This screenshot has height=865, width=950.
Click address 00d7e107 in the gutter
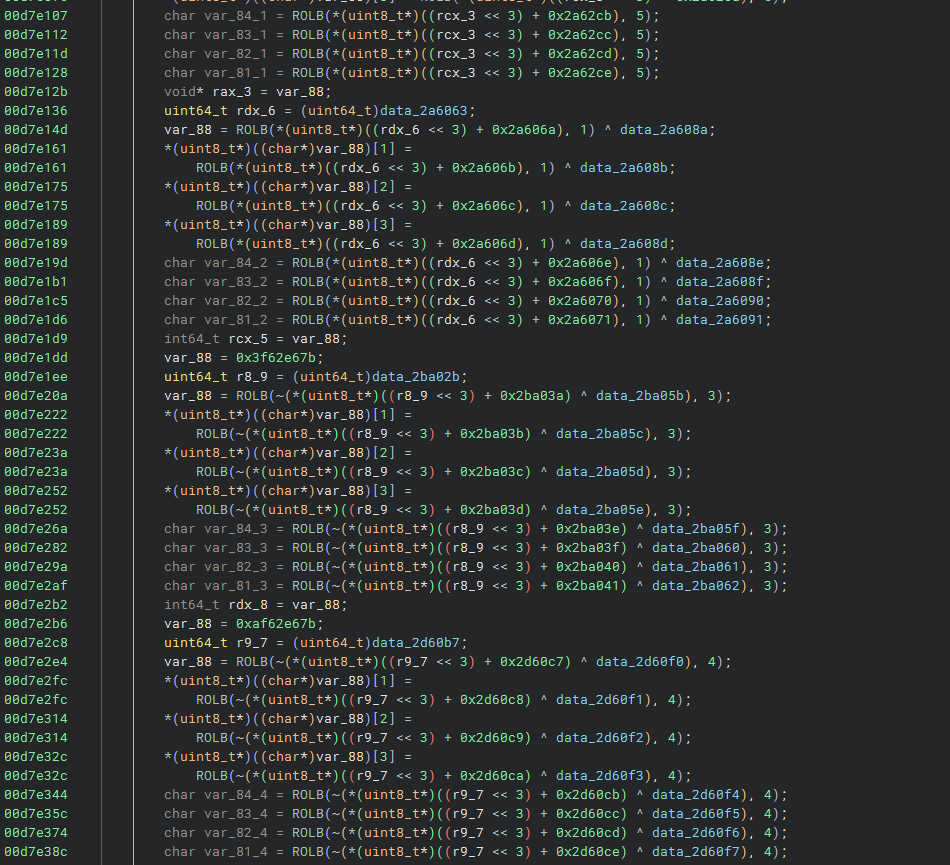click(x=36, y=16)
